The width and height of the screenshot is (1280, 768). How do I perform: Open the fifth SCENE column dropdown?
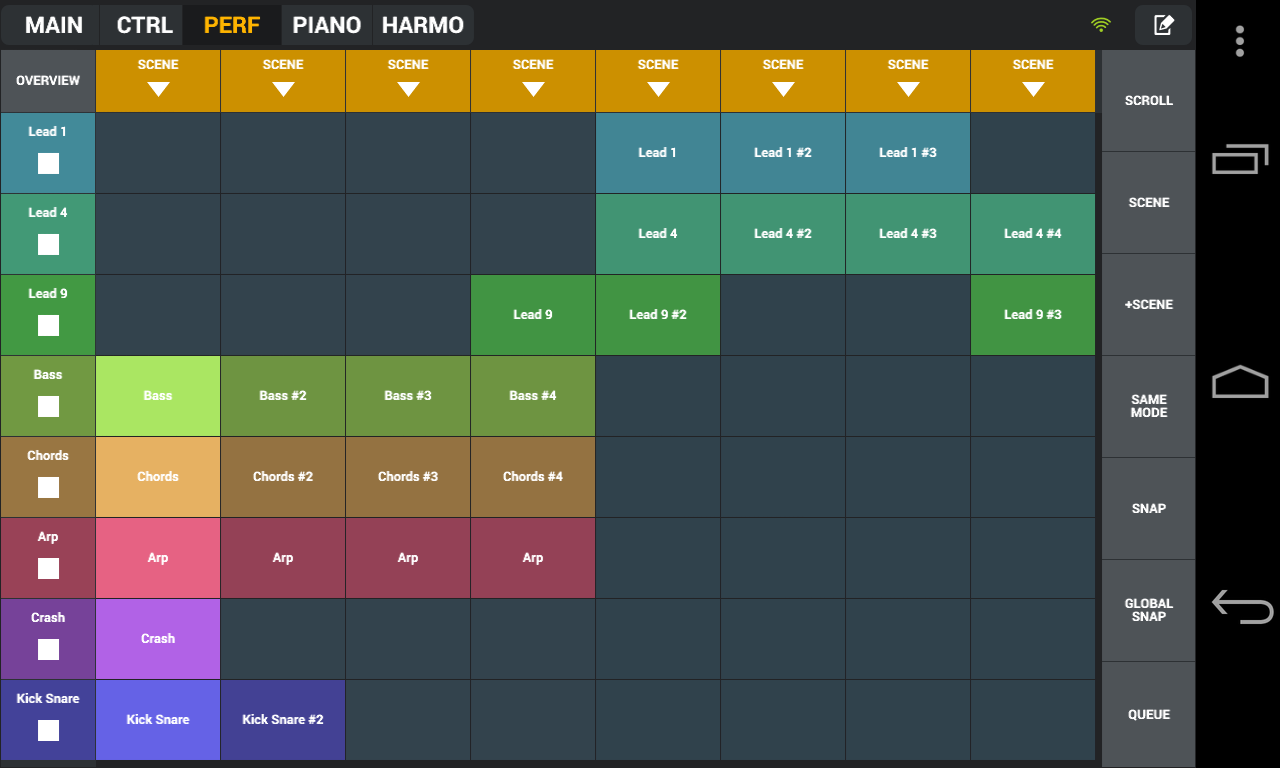658,81
